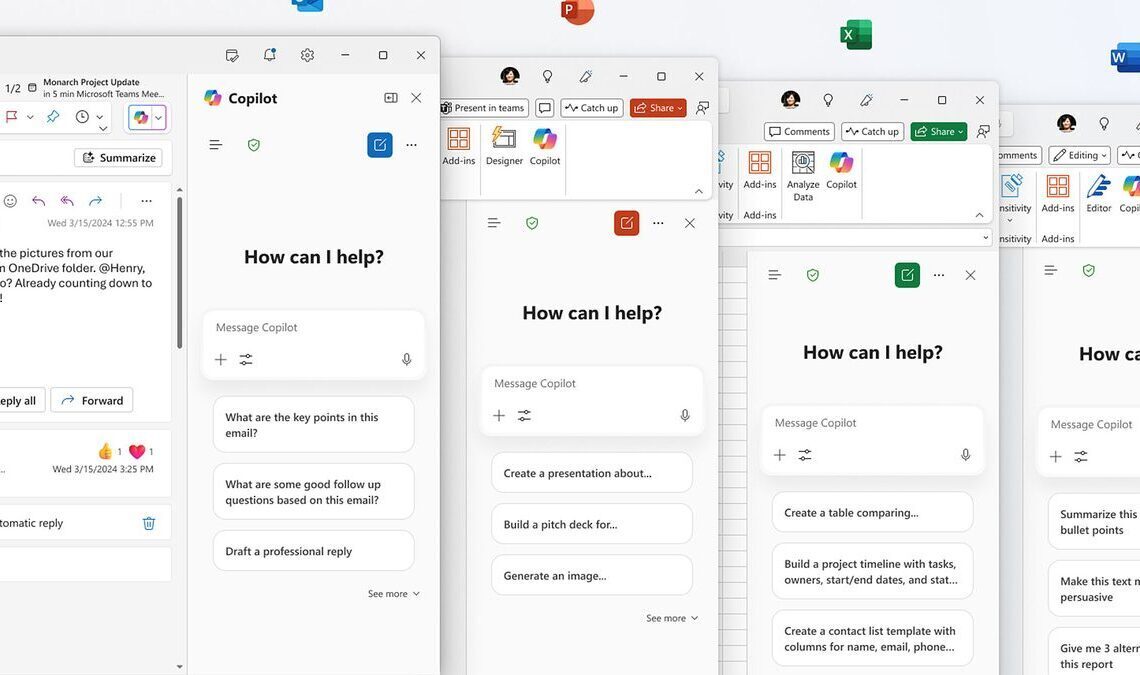Click Present in teams in PowerPoint
Screen dimensions: 1140x675
point(484,108)
